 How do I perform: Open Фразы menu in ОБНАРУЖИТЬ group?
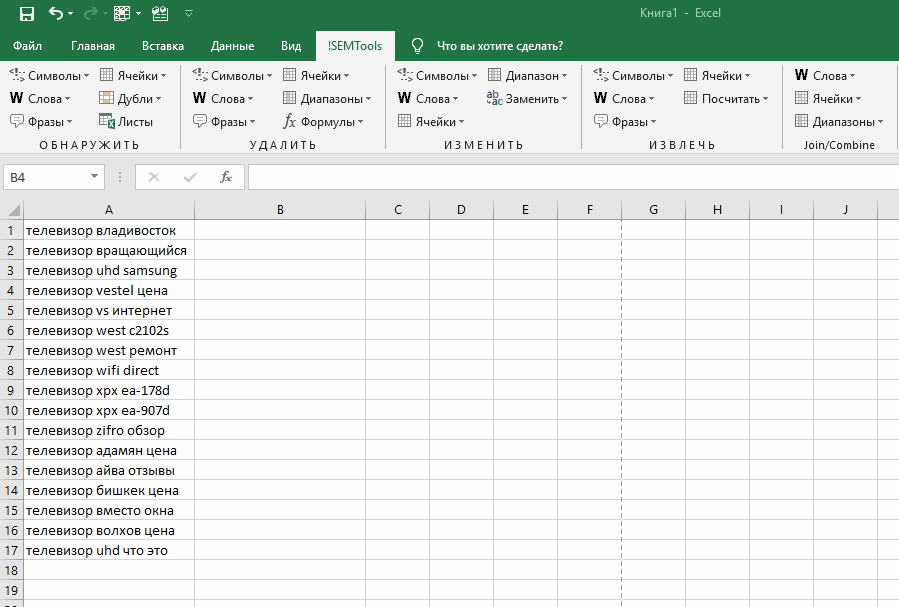(41, 122)
